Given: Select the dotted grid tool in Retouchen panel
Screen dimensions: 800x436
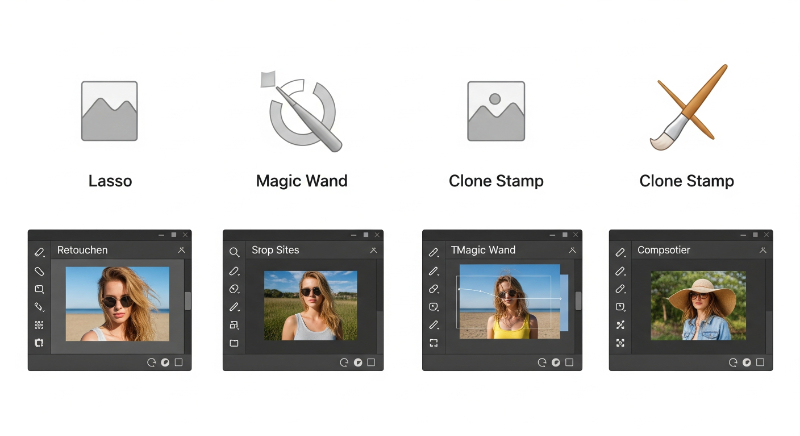Looking at the screenshot, I should pos(39,325).
